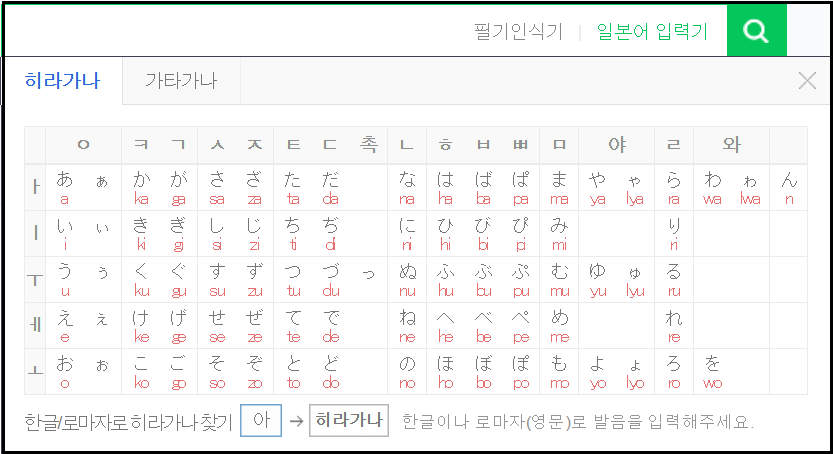Image resolution: width=833 pixels, height=454 pixels.
Task: Insert hiragana だ (da)
Action: coord(330,187)
